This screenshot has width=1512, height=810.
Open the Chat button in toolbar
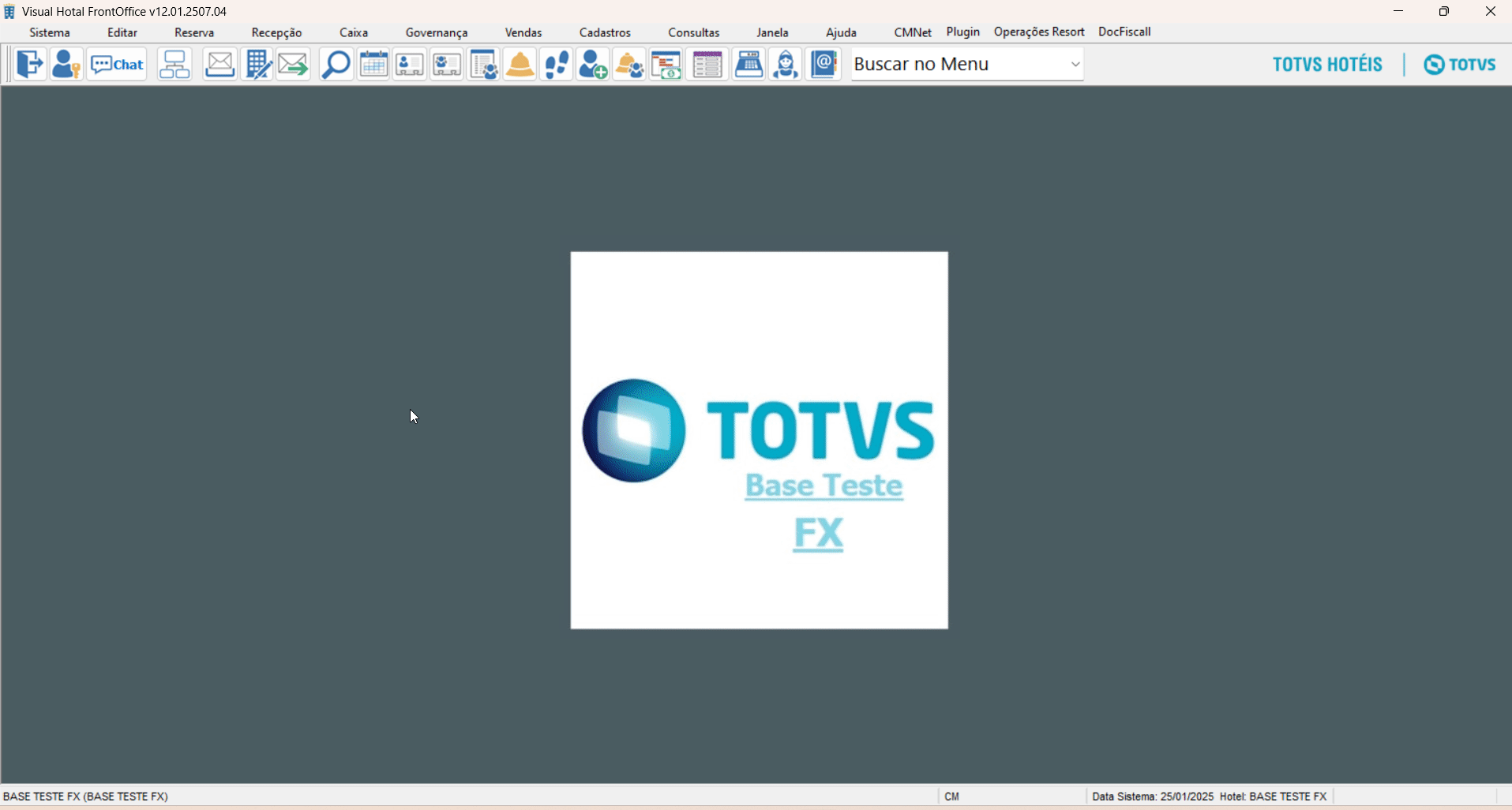117,64
